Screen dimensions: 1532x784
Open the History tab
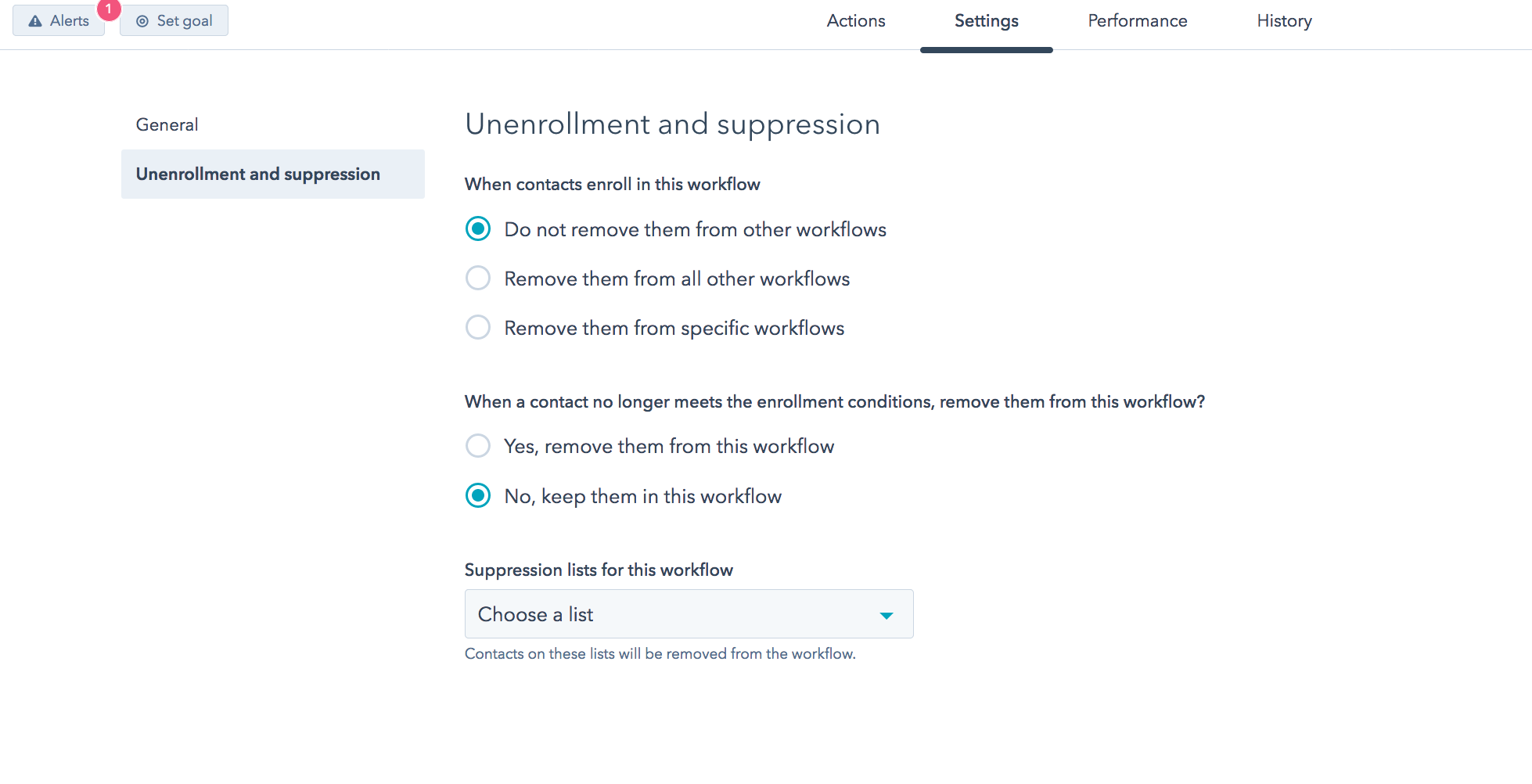click(1284, 21)
